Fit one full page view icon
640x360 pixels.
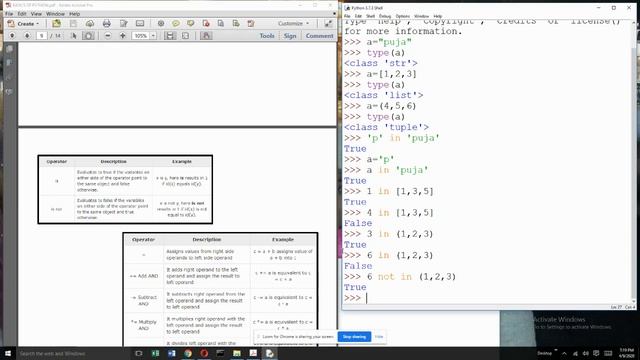185,36
